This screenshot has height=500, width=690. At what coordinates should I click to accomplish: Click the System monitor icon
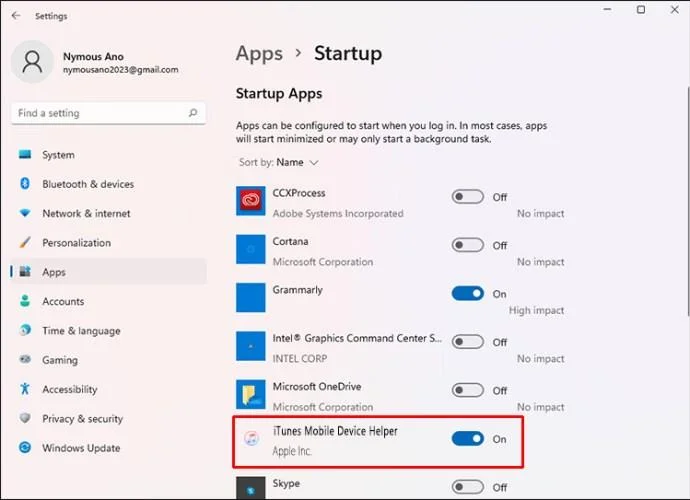click(25, 154)
